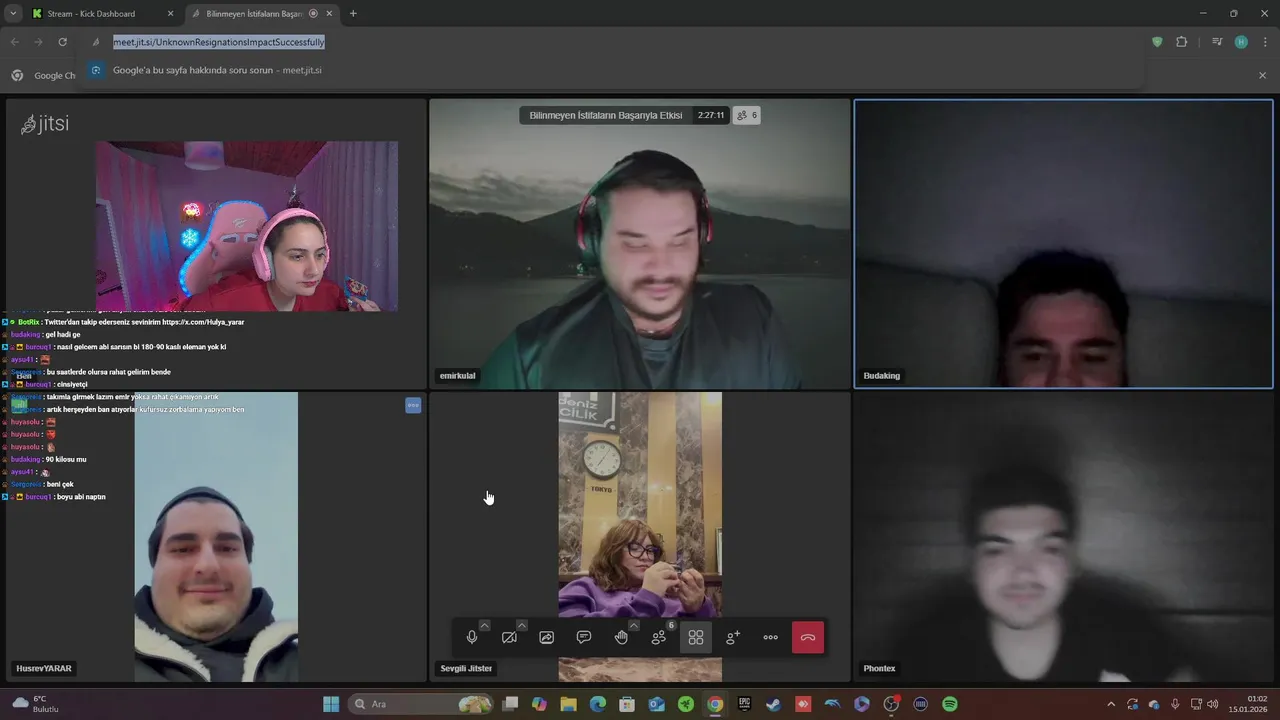Open File Explorer from taskbar

[x=568, y=704]
